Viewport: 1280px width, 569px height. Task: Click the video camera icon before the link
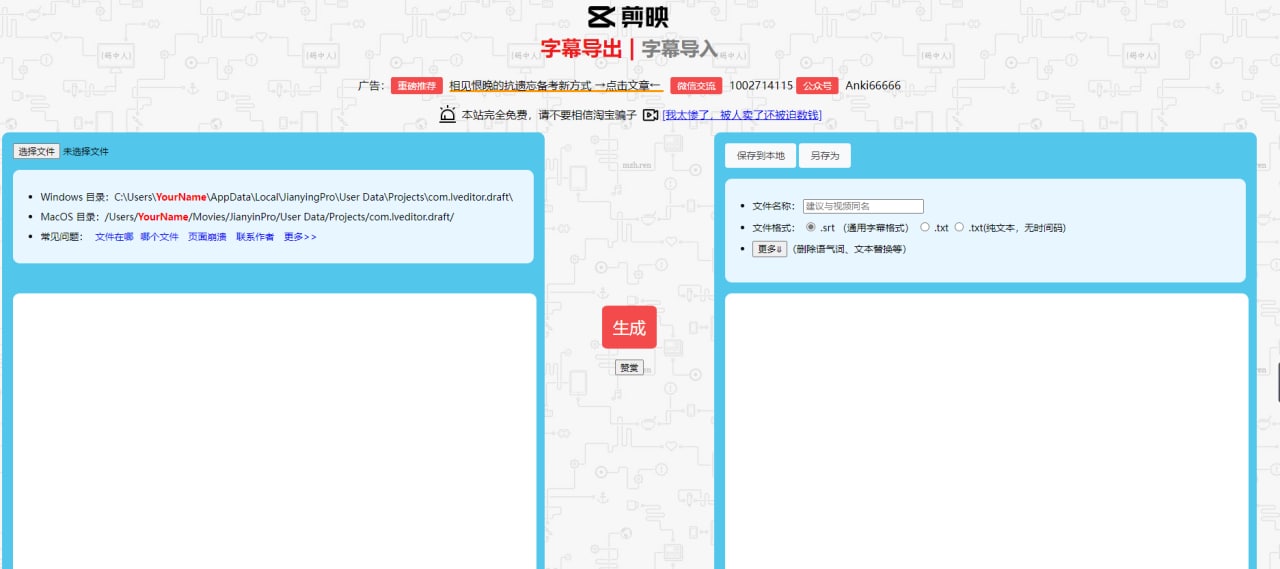(650, 115)
